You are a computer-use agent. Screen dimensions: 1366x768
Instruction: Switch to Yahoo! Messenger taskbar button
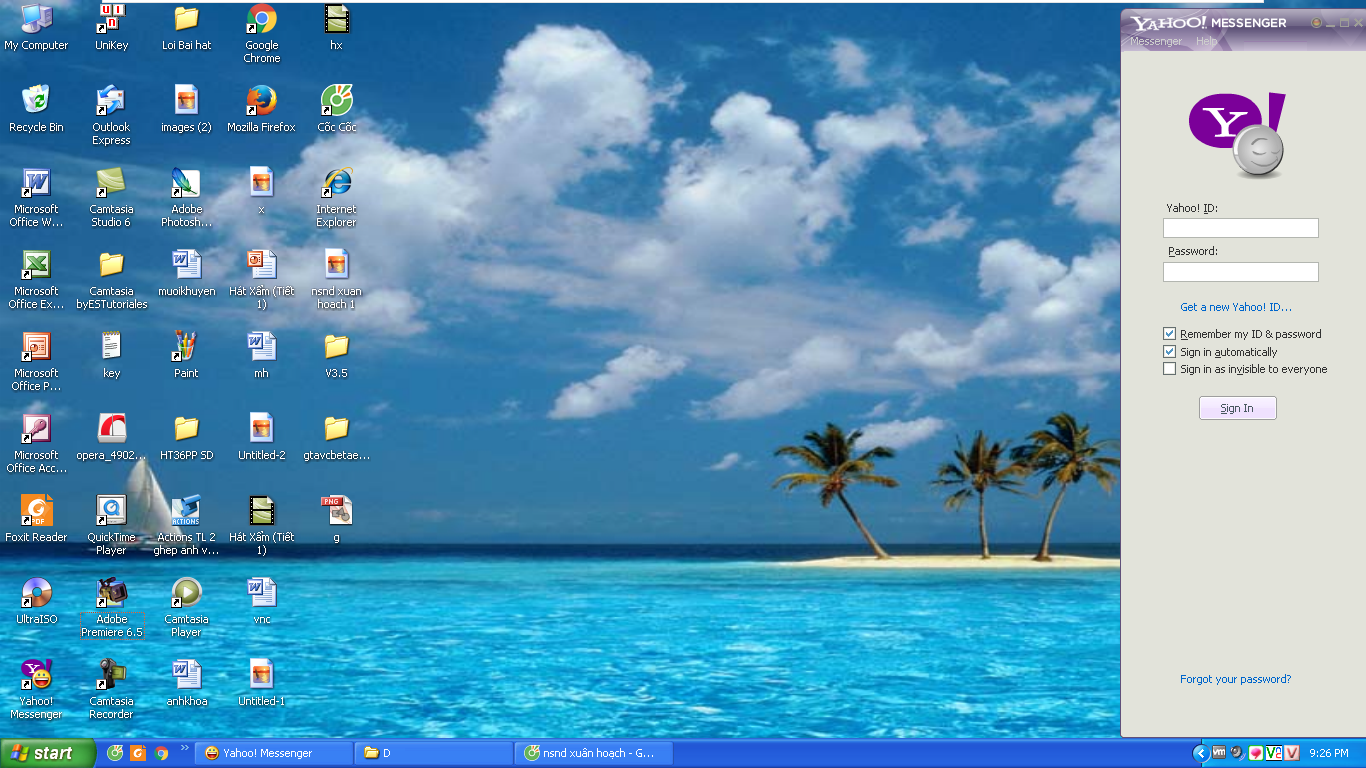tap(274, 753)
